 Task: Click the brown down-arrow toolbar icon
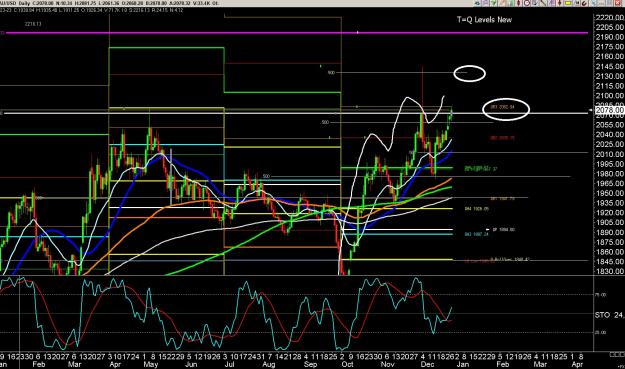(x=560, y=3)
